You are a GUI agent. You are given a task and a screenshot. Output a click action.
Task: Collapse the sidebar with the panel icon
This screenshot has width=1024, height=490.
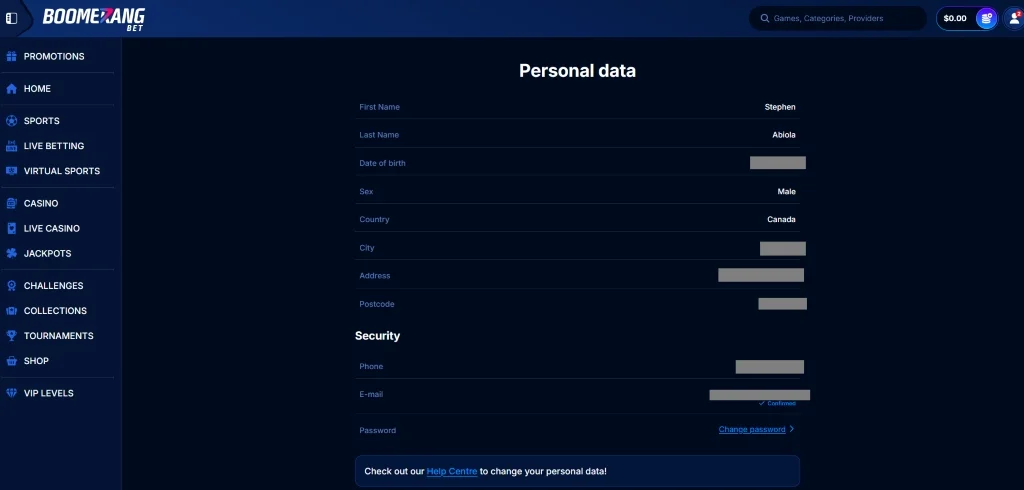[x=11, y=18]
